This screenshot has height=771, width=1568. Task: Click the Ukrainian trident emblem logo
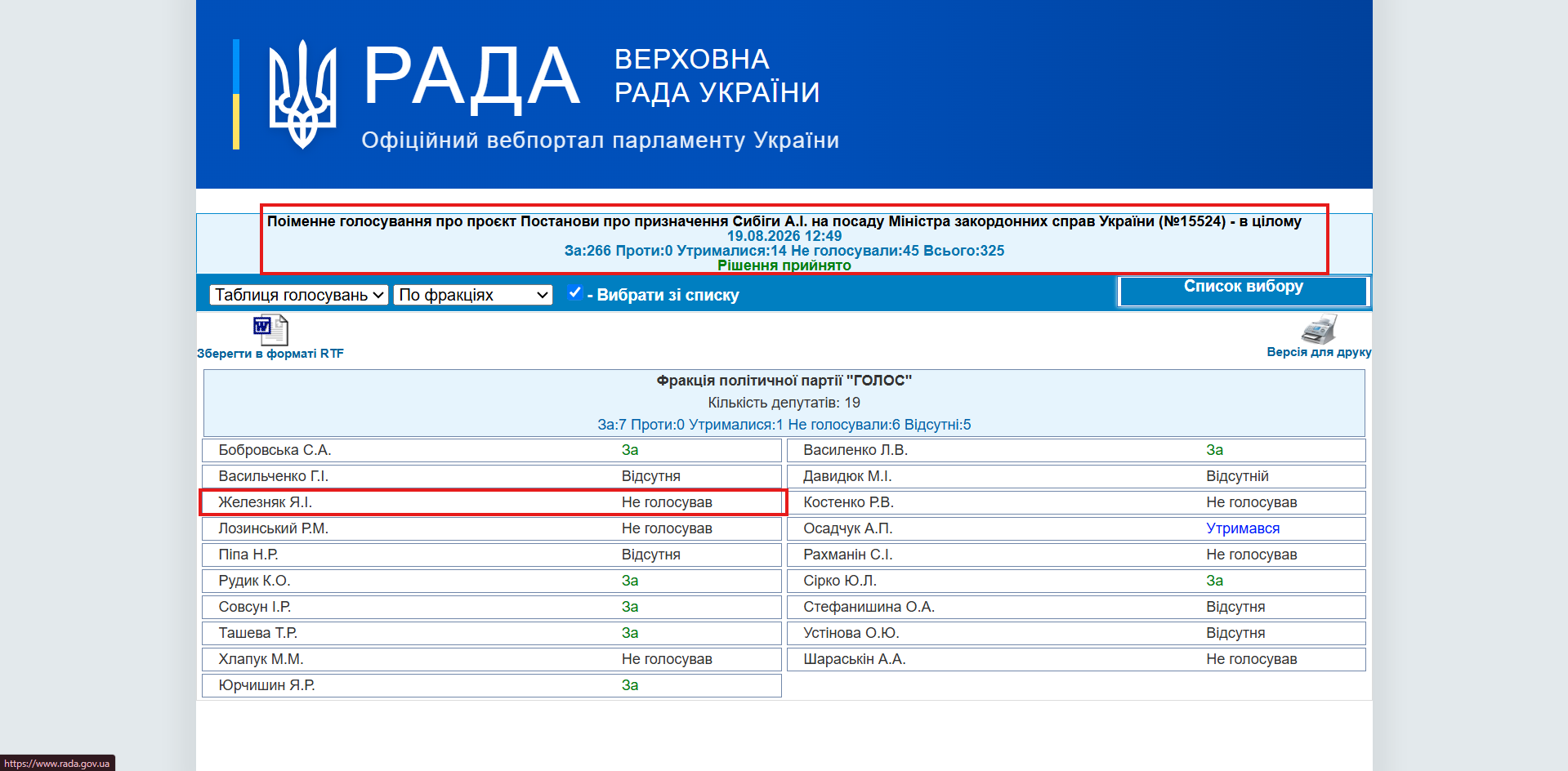(x=302, y=95)
